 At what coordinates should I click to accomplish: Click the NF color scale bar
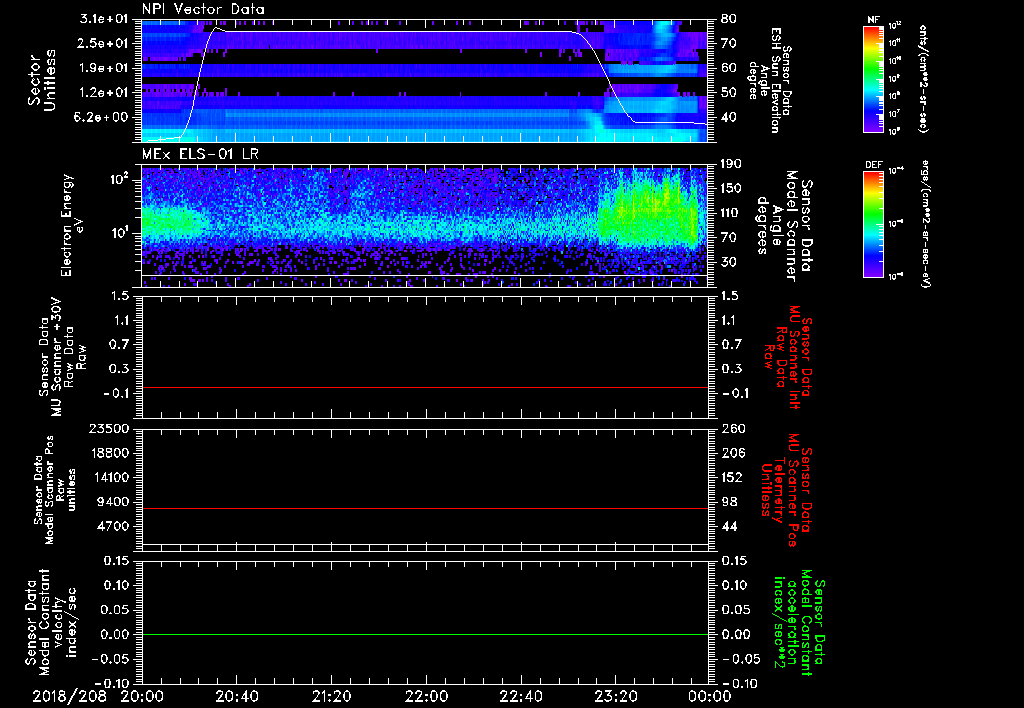(x=873, y=79)
